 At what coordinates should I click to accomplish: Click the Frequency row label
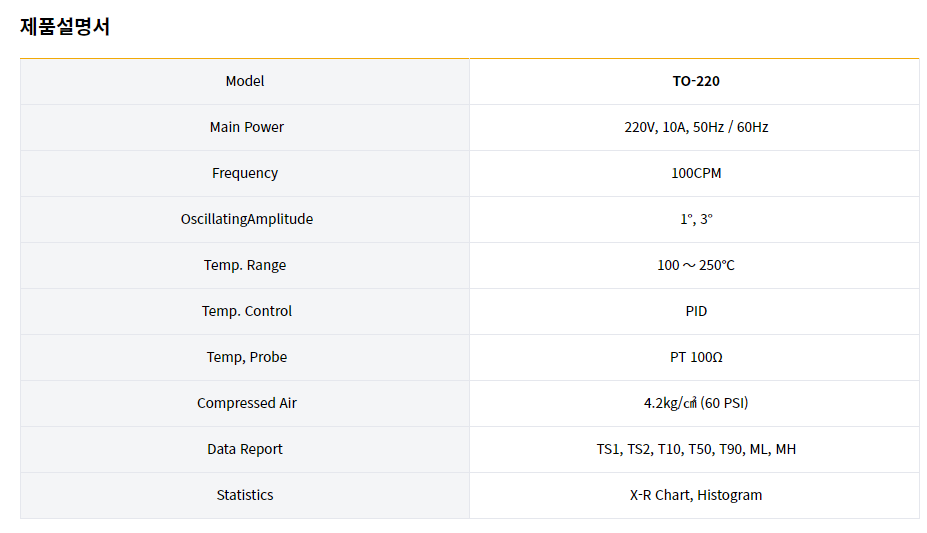coord(245,173)
